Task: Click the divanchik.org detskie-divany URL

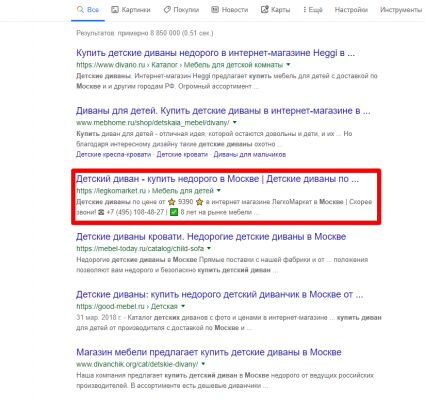Action: (137, 364)
